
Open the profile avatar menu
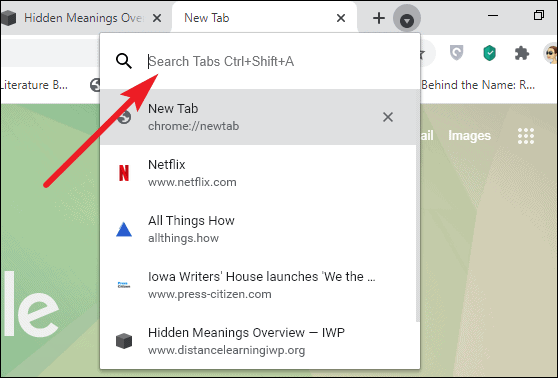coord(551,53)
